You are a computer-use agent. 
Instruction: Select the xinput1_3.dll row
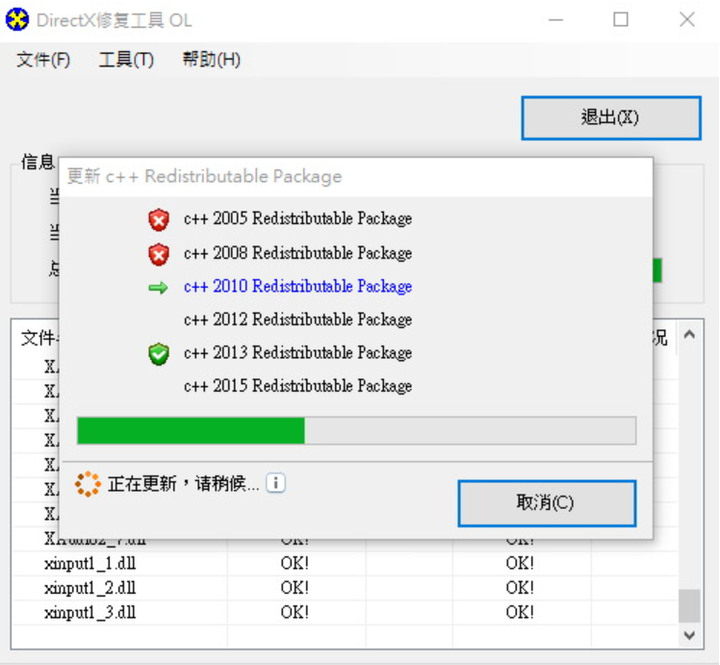click(345, 613)
